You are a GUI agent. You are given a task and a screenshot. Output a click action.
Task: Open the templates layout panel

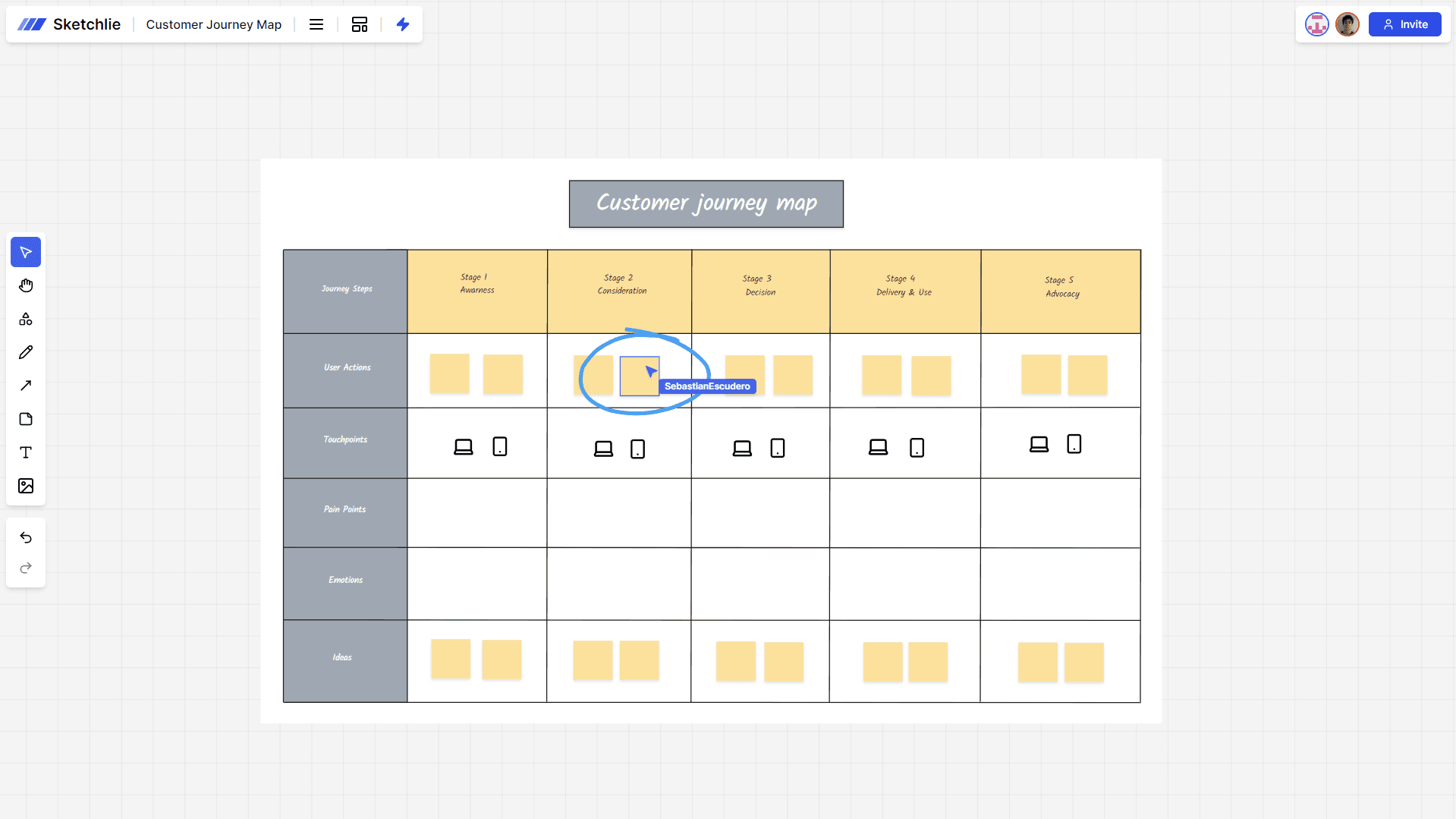pyautogui.click(x=360, y=24)
